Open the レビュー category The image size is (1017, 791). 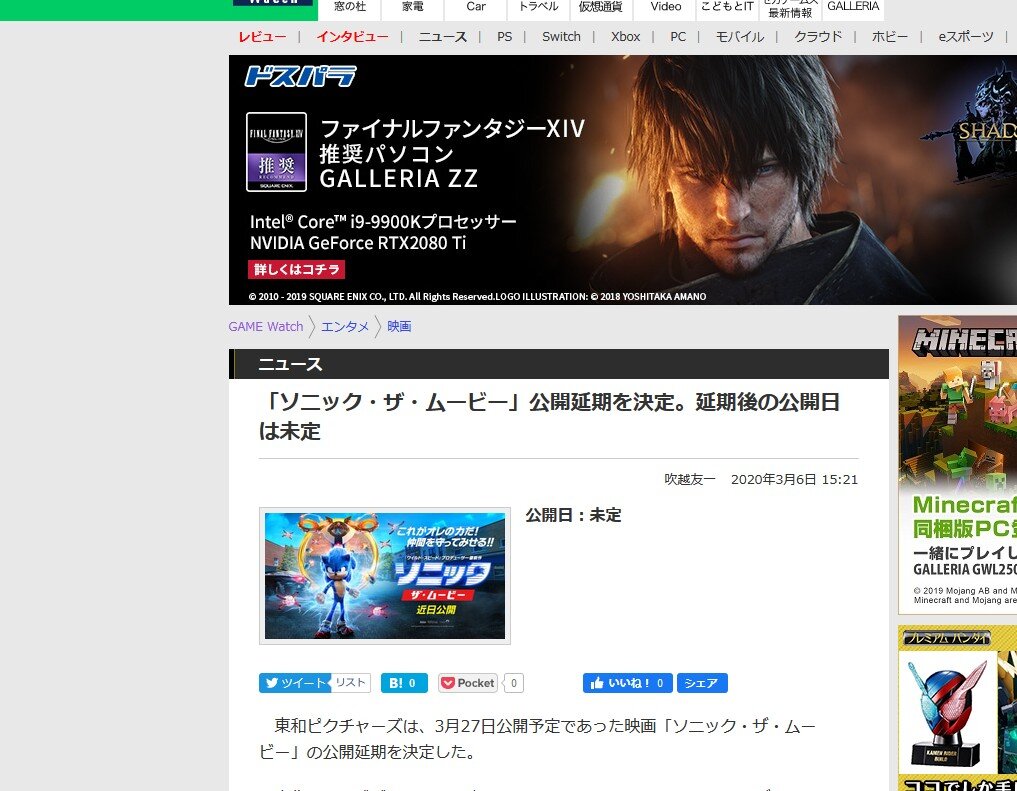[262, 37]
